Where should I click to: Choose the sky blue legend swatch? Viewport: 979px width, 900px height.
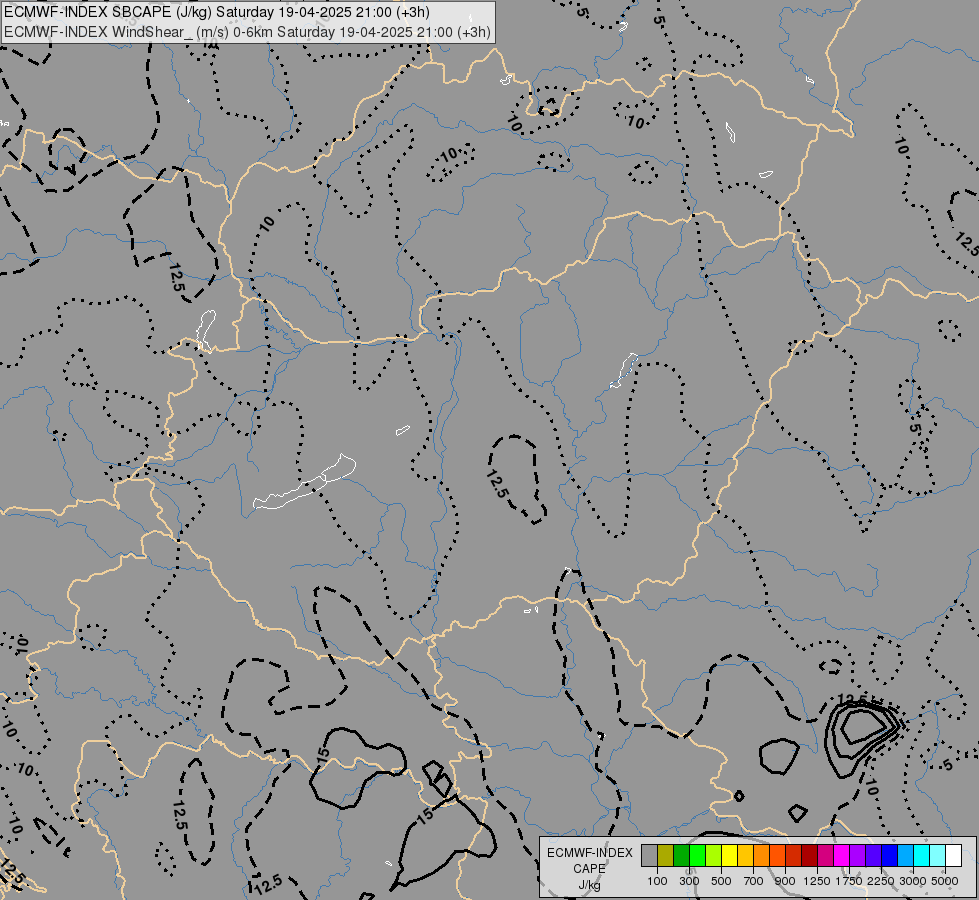906,855
